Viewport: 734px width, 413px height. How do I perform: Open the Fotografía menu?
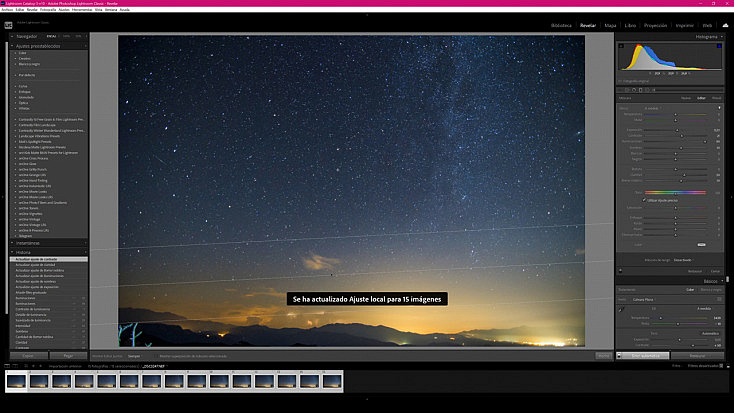click(48, 9)
